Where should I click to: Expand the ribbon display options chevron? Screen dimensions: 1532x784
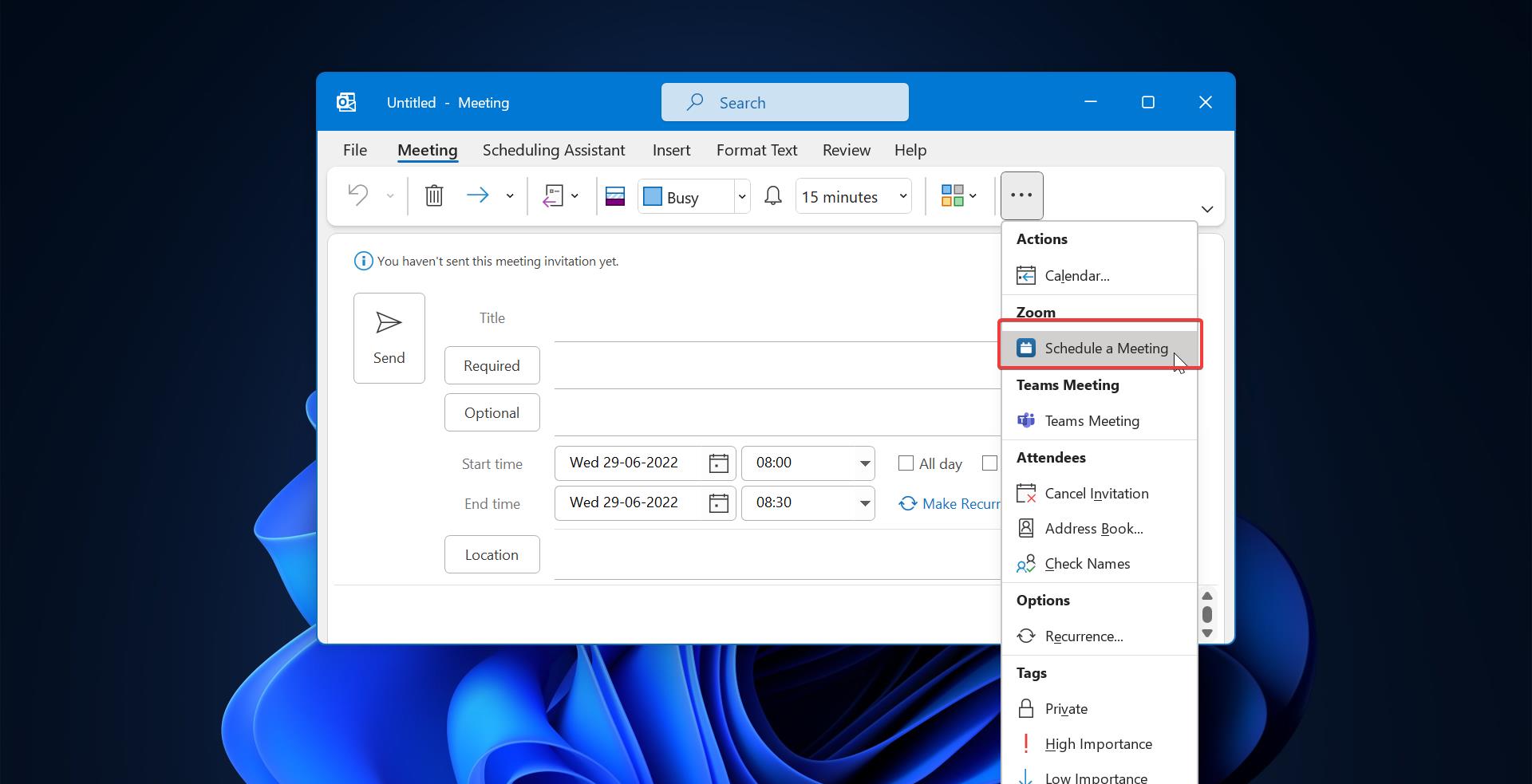coord(1207,209)
